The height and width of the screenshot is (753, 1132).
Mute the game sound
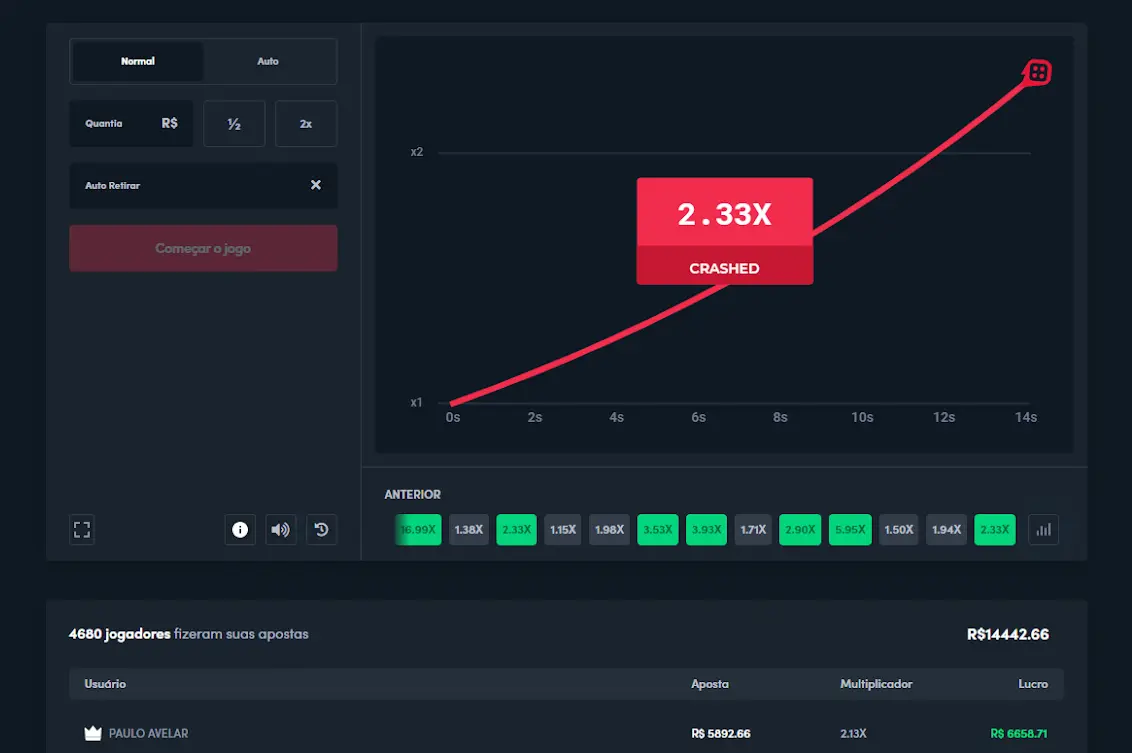pos(281,530)
